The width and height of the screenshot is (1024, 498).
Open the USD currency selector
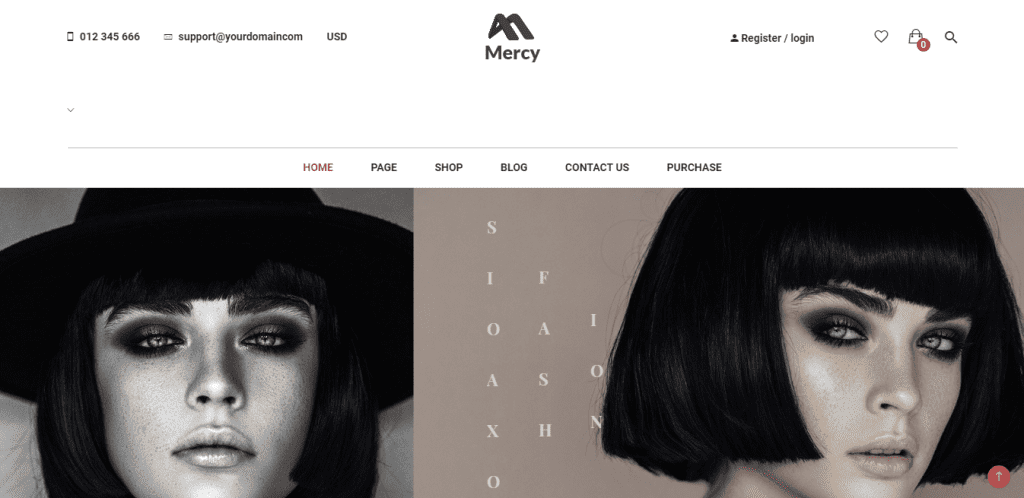[x=337, y=37]
